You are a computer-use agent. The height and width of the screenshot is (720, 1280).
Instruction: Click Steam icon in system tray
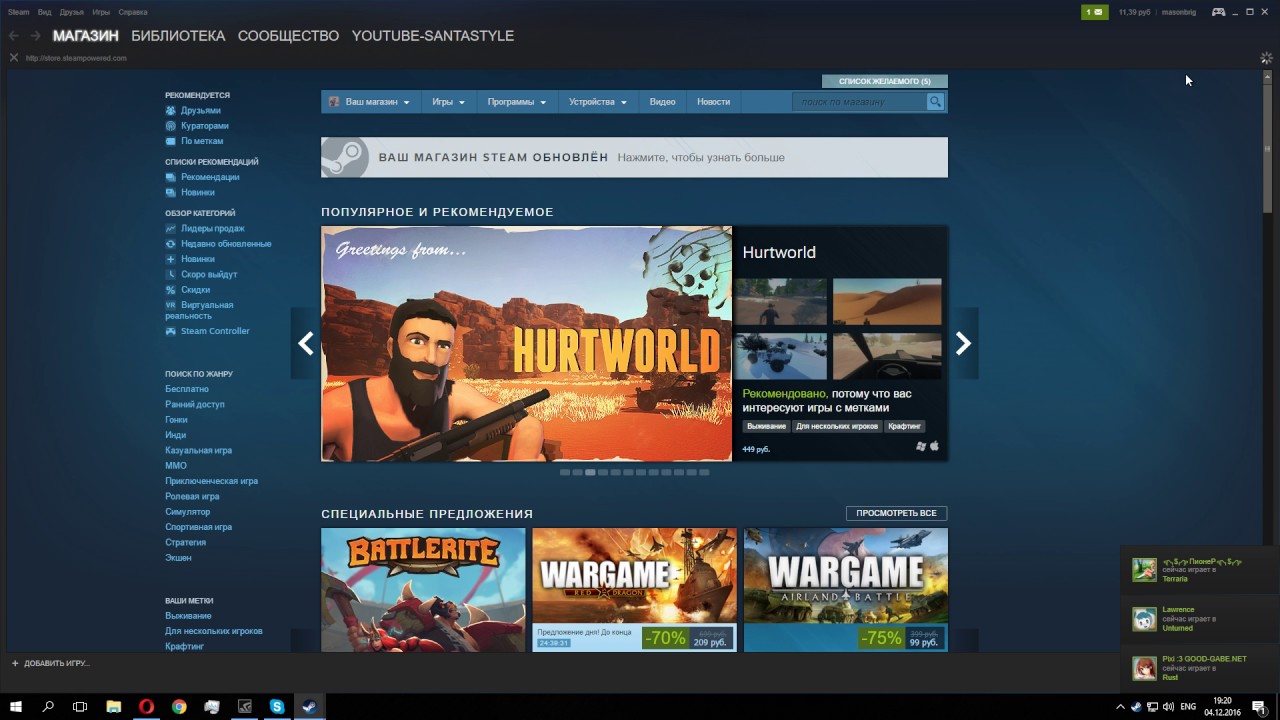(1137, 707)
